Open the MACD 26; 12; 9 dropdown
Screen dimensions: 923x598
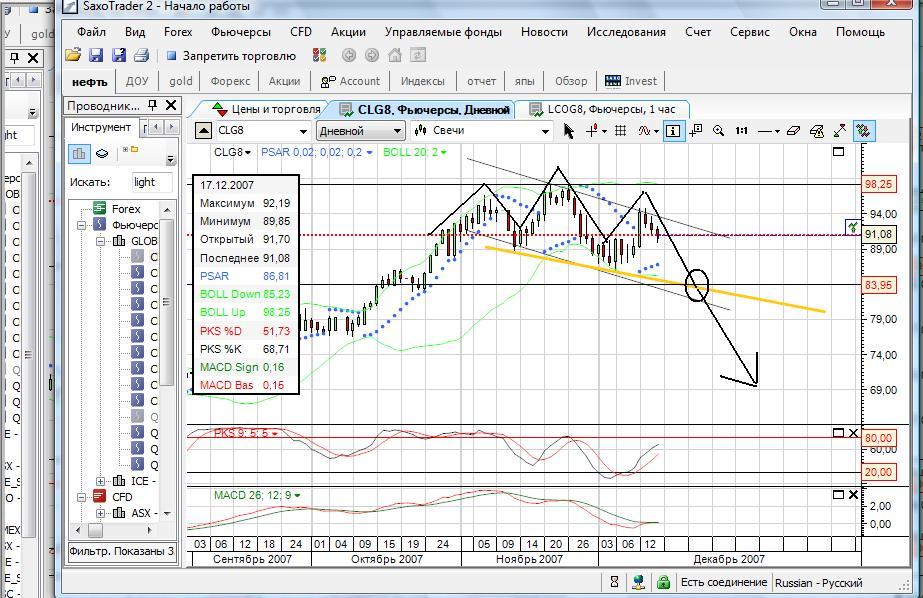point(297,496)
